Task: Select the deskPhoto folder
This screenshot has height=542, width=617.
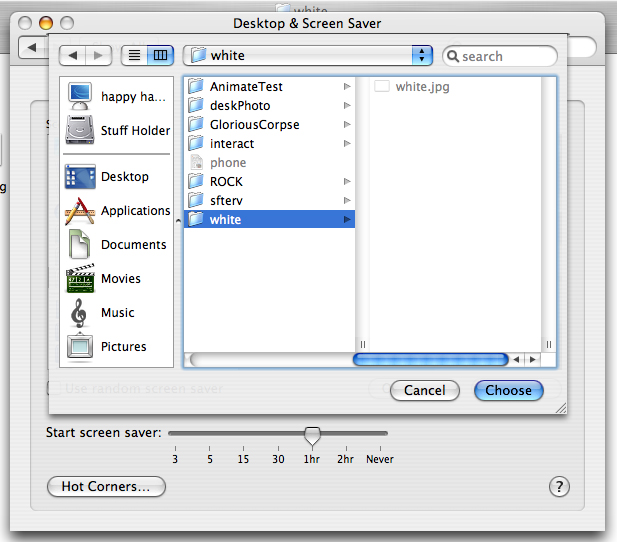Action: 269,105
